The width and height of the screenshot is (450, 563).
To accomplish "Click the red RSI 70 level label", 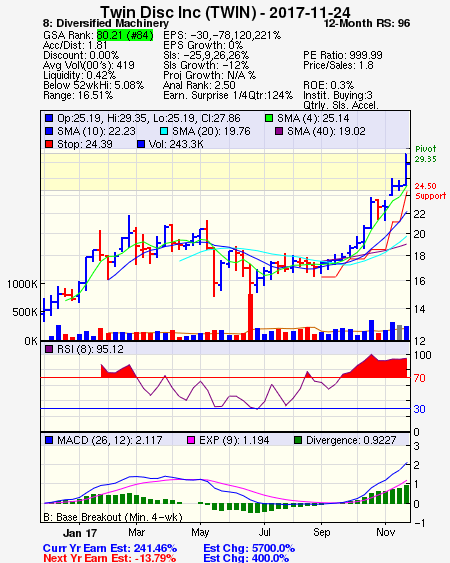I will tap(419, 378).
